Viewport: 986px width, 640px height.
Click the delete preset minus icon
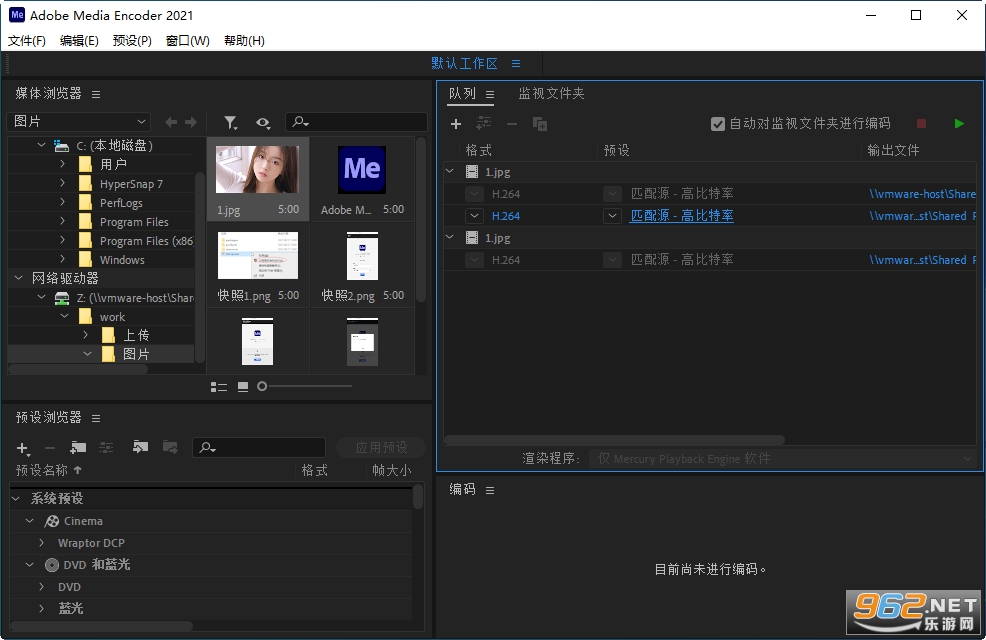pos(50,448)
